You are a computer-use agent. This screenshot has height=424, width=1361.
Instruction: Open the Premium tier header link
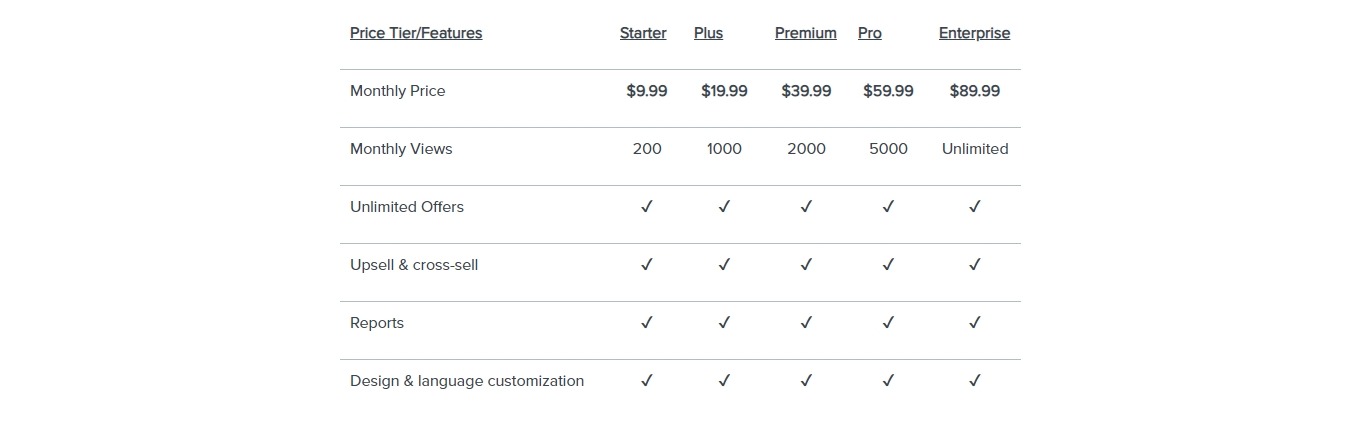[805, 33]
